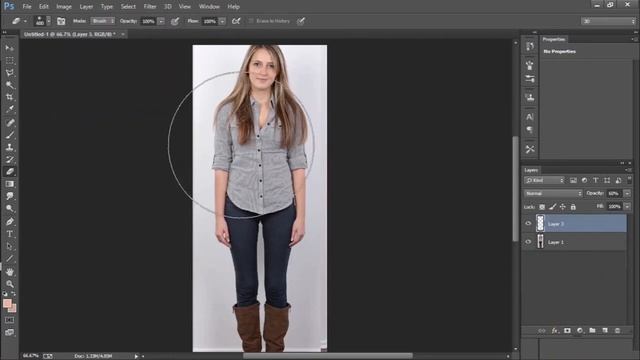Select the Rectangular Marquee tool
The width and height of the screenshot is (640, 360).
(9, 60)
